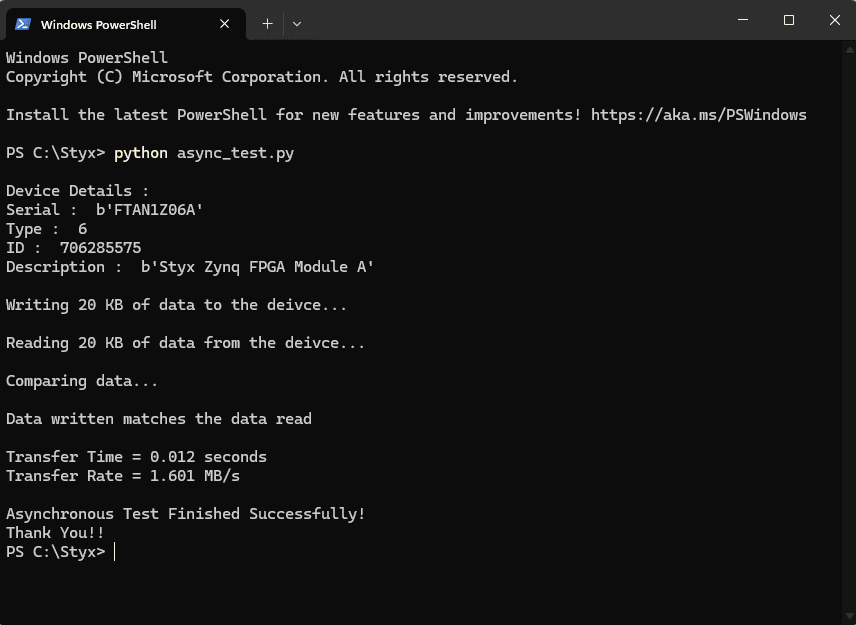Click the Transfer Time = 0.012 seconds line

coord(136,457)
